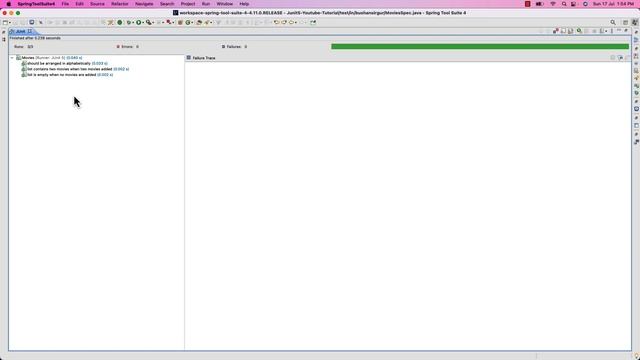The image size is (640, 360).
Task: Click the green JUnit progress bar
Action: [x=480, y=47]
